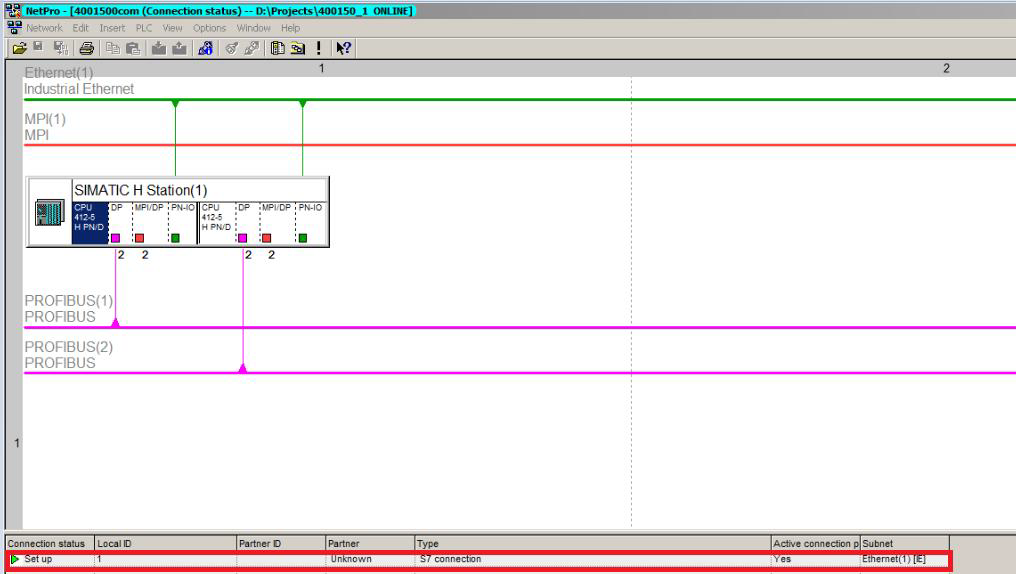Image resolution: width=1016 pixels, height=574 pixels.
Task: Click first CPU's red MPI/DP interface square
Action: (139, 238)
